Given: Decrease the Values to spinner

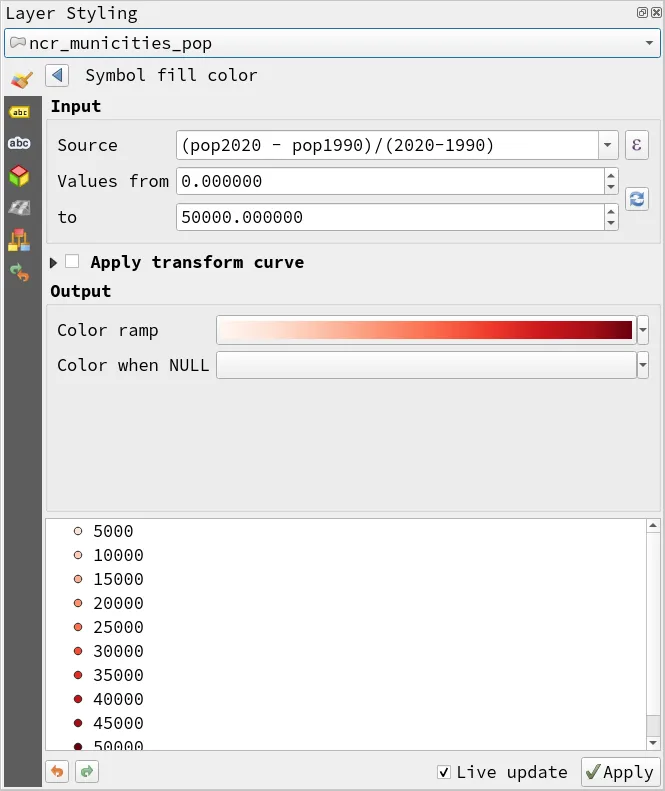Looking at the screenshot, I should (611, 223).
